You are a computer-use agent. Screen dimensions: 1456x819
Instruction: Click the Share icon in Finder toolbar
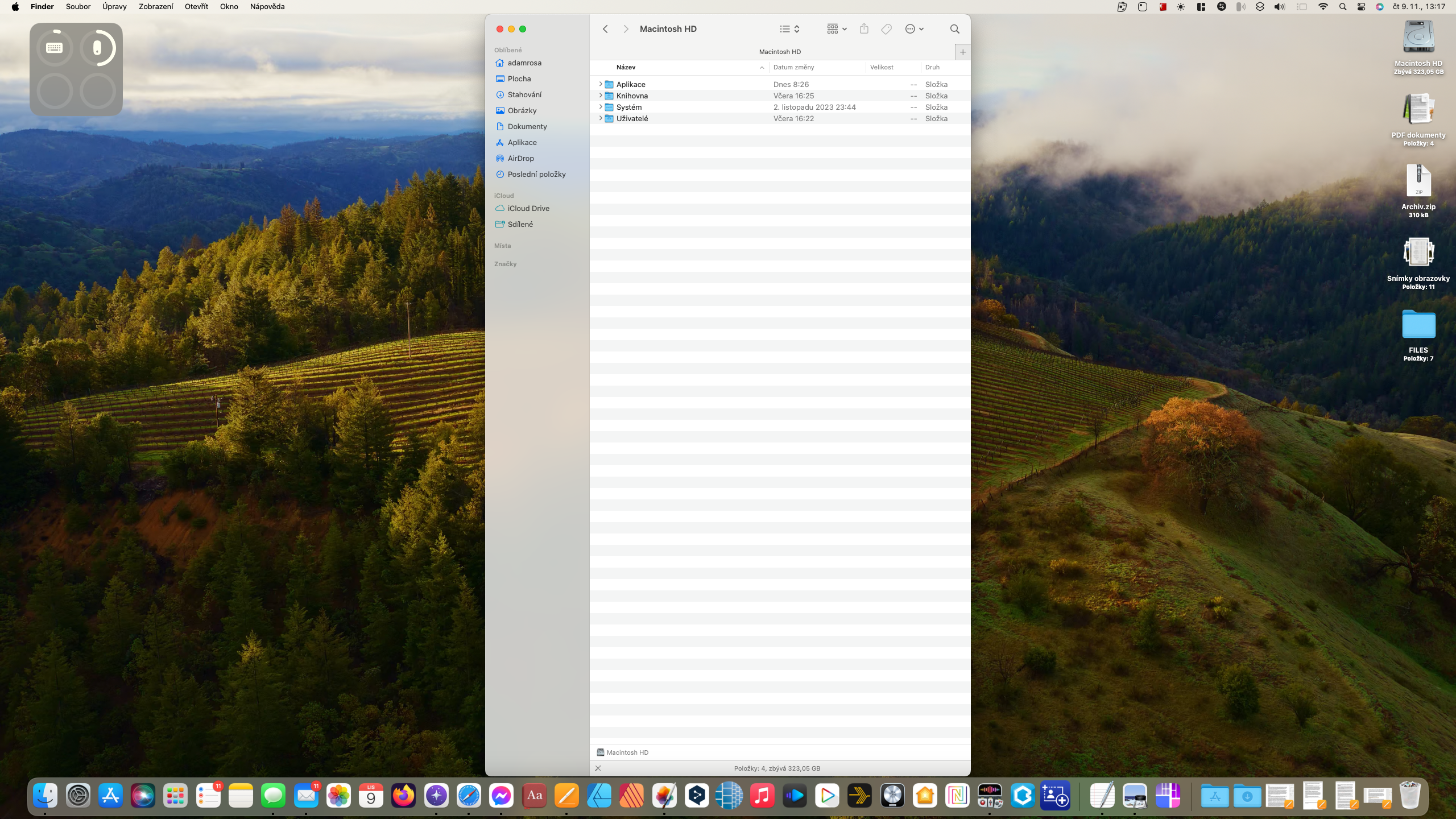pos(864,29)
